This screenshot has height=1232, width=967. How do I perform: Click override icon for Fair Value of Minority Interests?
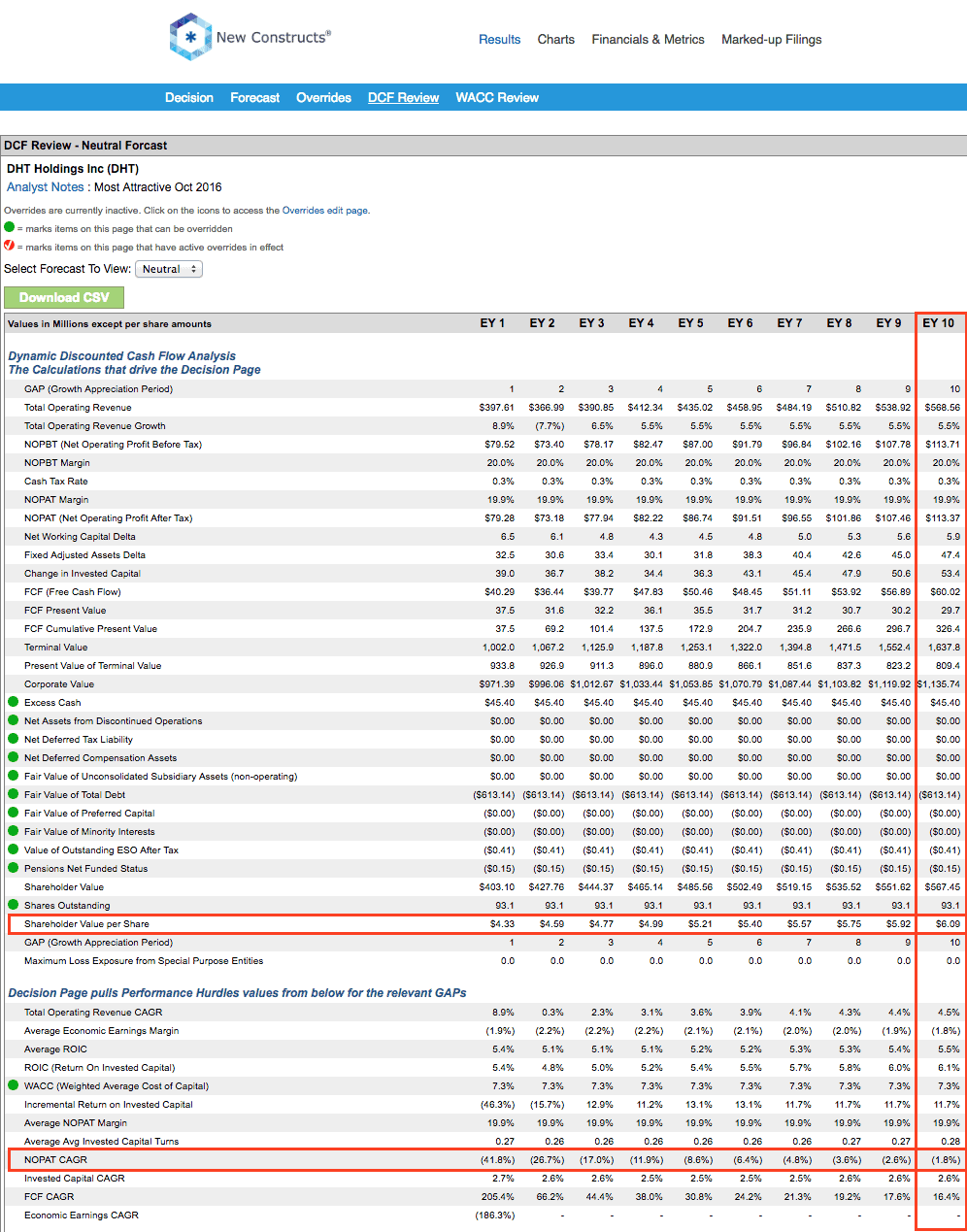point(14,831)
